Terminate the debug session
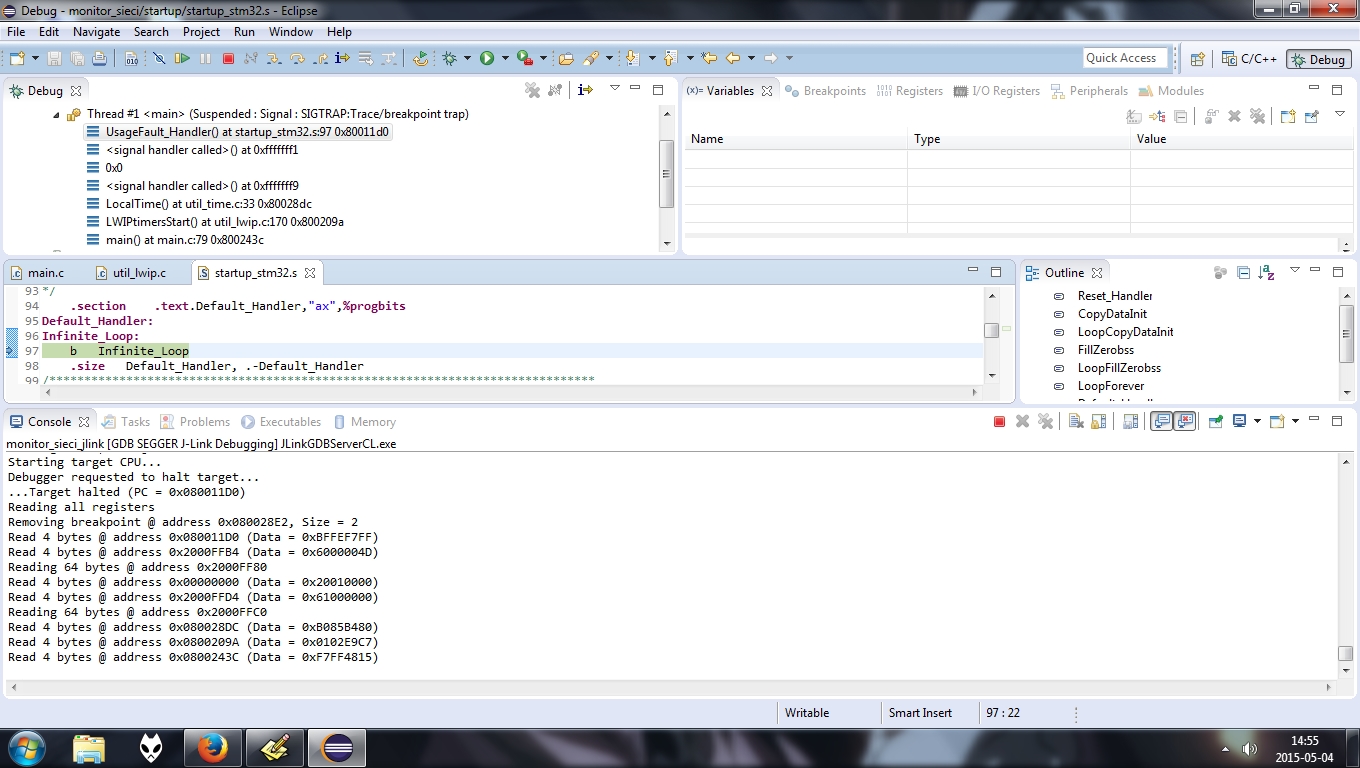1360x768 pixels. pyautogui.click(x=227, y=58)
